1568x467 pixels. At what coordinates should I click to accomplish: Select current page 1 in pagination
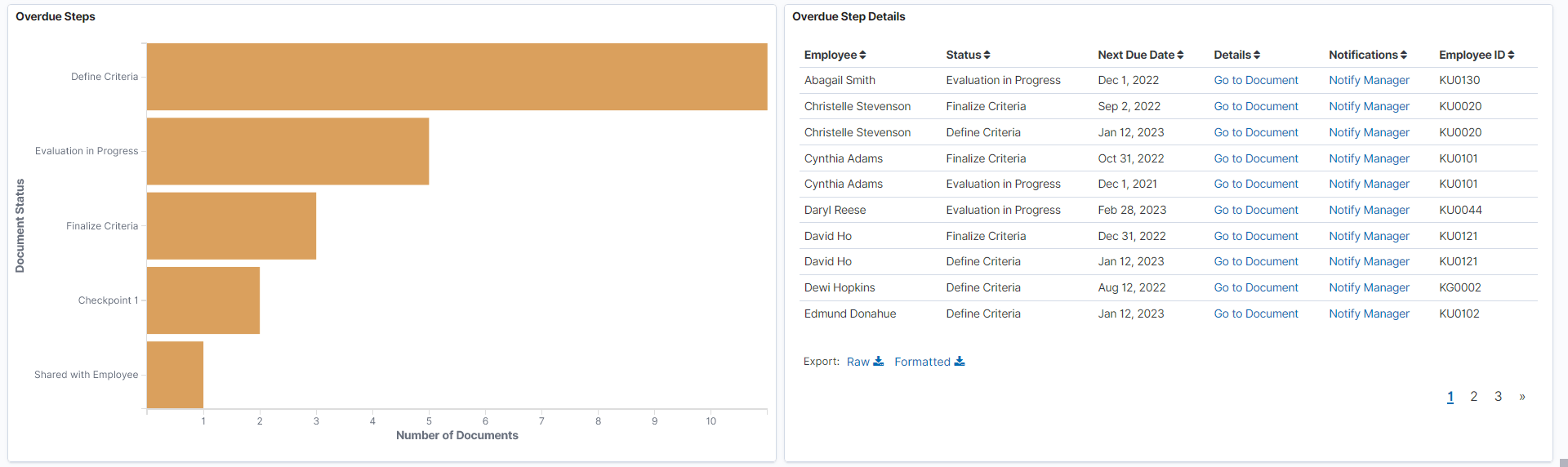(x=1450, y=397)
